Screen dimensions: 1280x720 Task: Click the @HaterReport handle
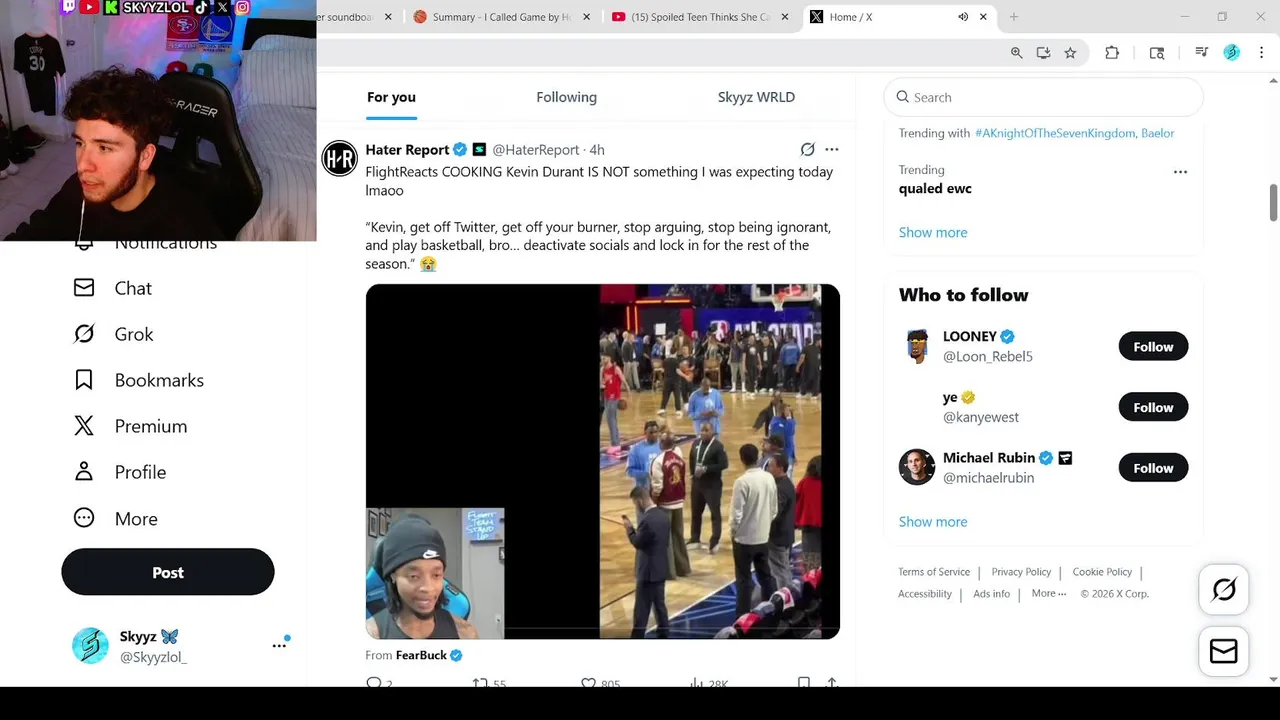click(535, 149)
